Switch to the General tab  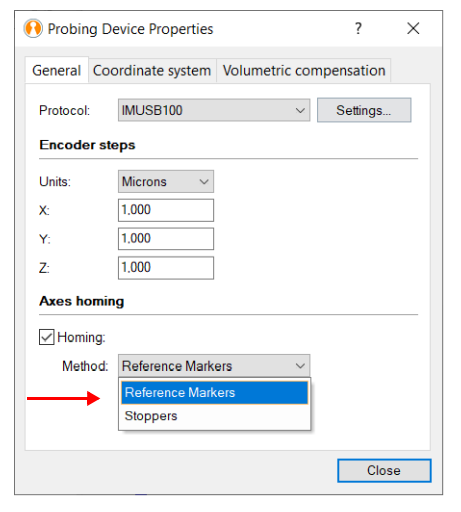pos(57,71)
